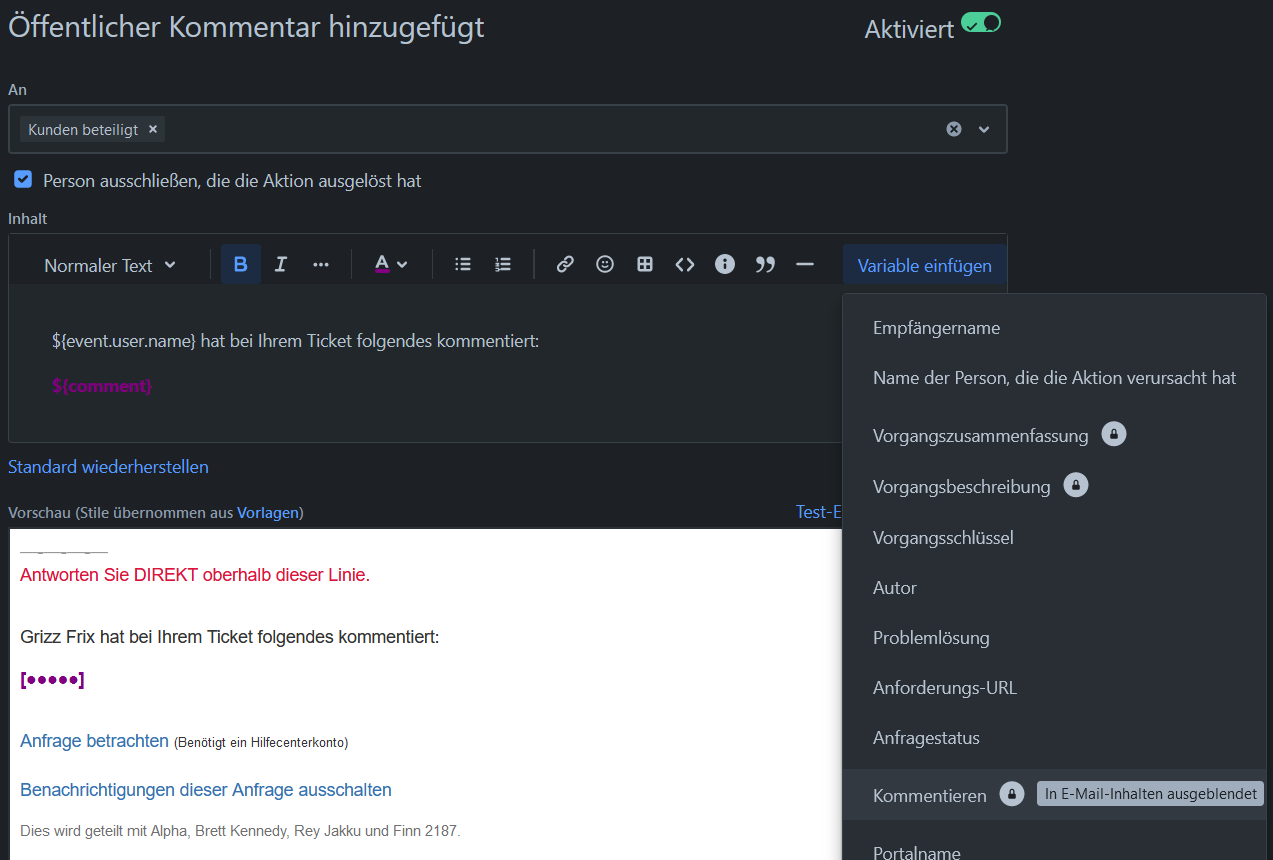Insert an info panel
Image resolution: width=1273 pixels, height=860 pixels.
tap(725, 264)
